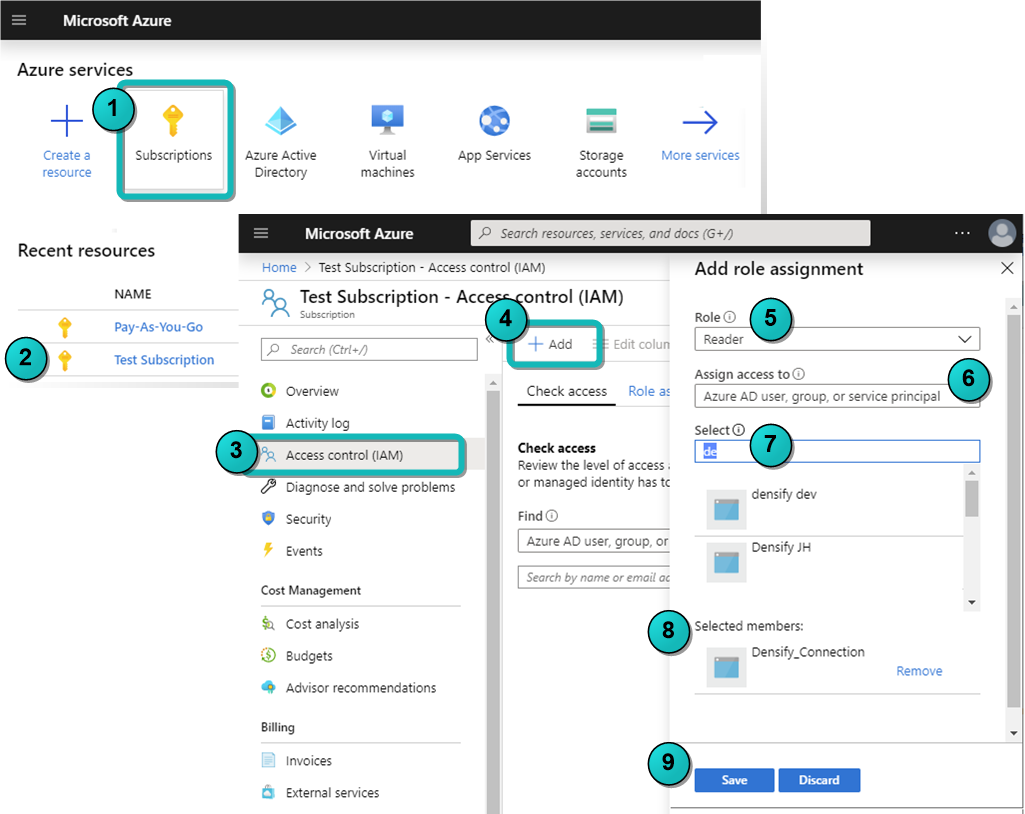This screenshot has height=814, width=1025.
Task: Switch to the Role assignments tab
Action: [x=648, y=391]
